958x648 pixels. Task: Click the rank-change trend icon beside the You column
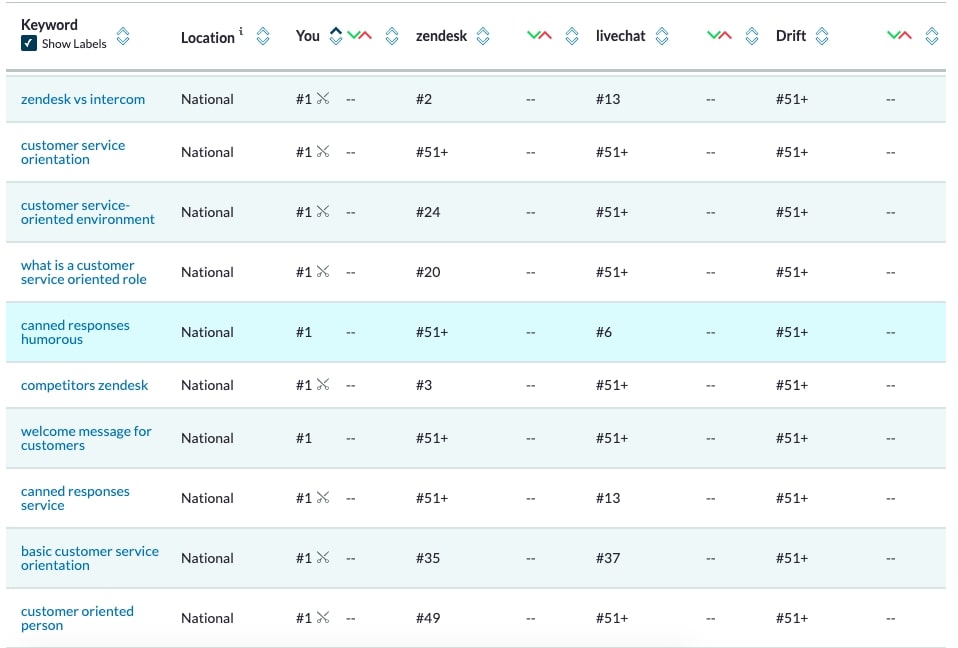pos(359,35)
